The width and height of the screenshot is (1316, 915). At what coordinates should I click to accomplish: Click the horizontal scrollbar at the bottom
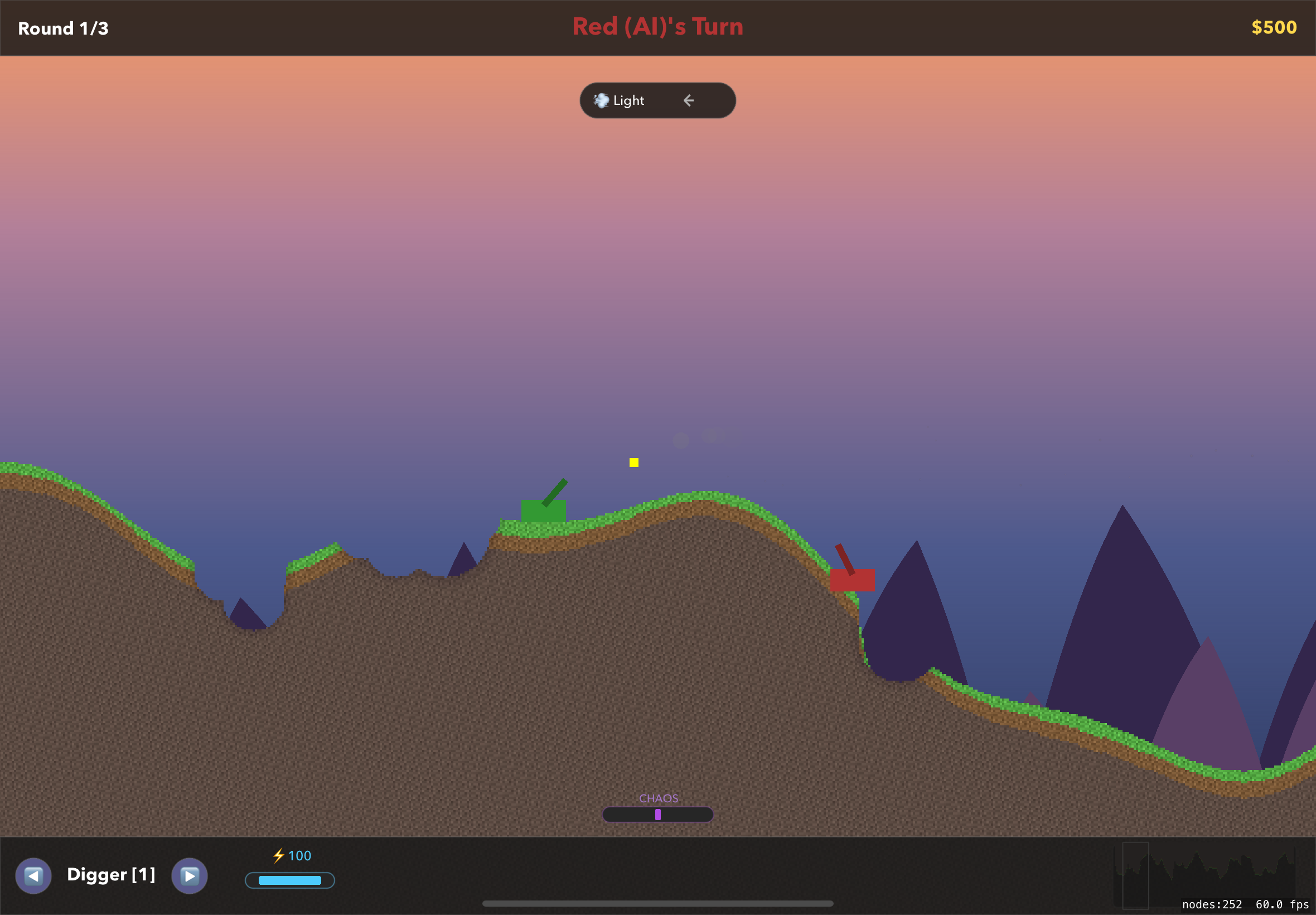(x=657, y=903)
